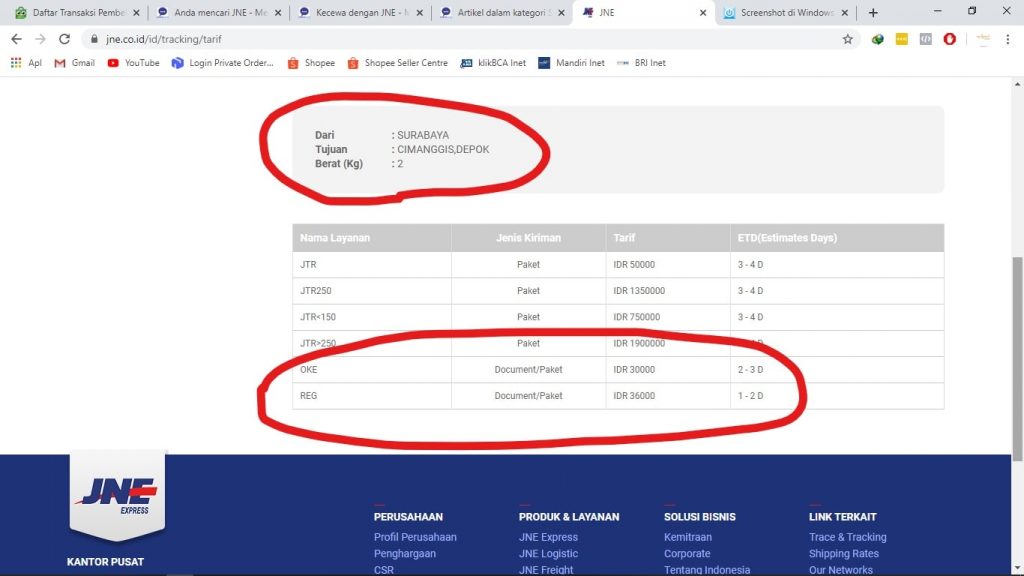Open the Google Apps grid next to Apl
Screen dimensions: 1024x576
pyautogui.click(x=12, y=62)
